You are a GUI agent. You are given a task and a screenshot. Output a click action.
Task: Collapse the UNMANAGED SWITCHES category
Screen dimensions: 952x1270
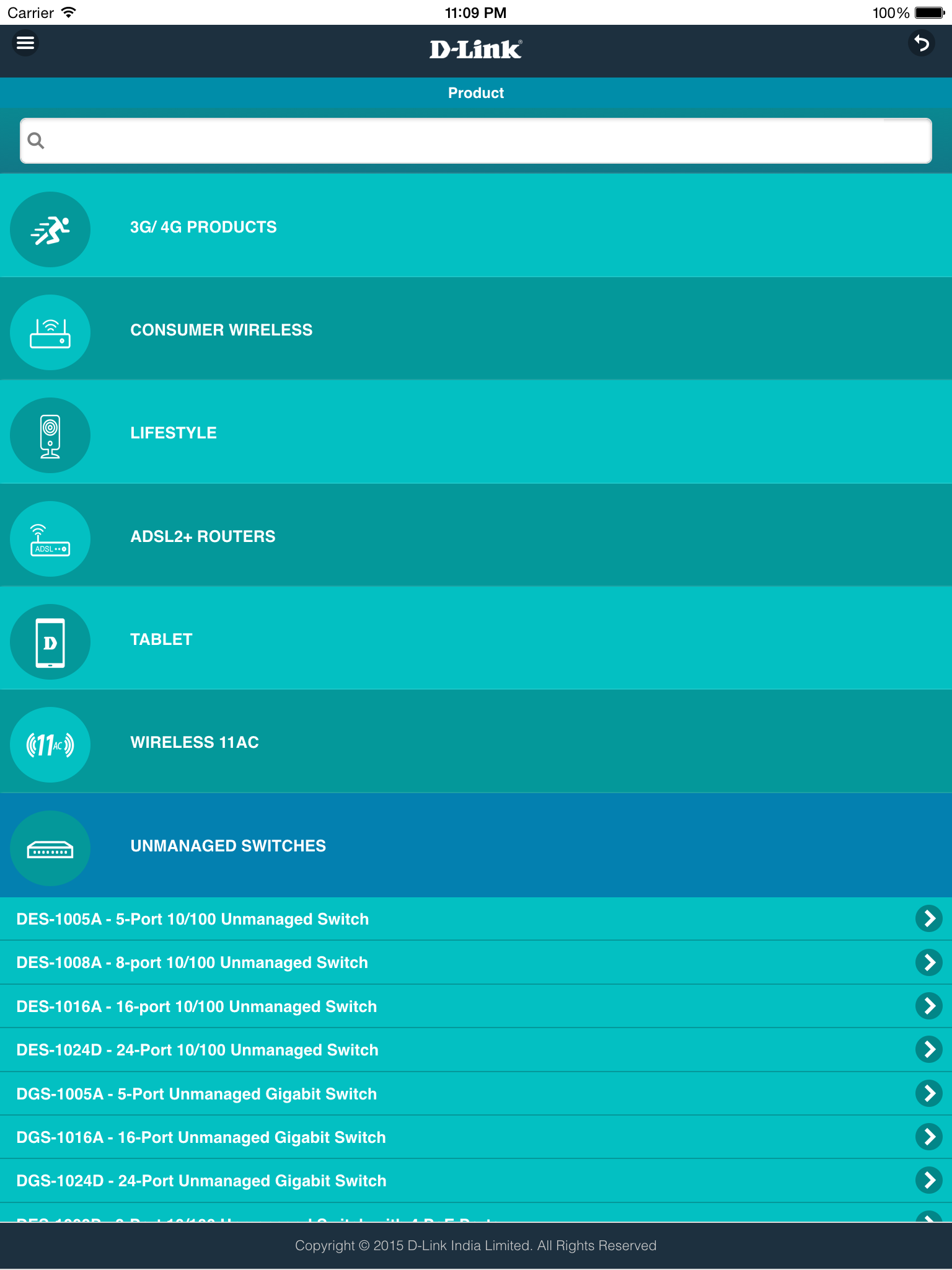click(476, 845)
